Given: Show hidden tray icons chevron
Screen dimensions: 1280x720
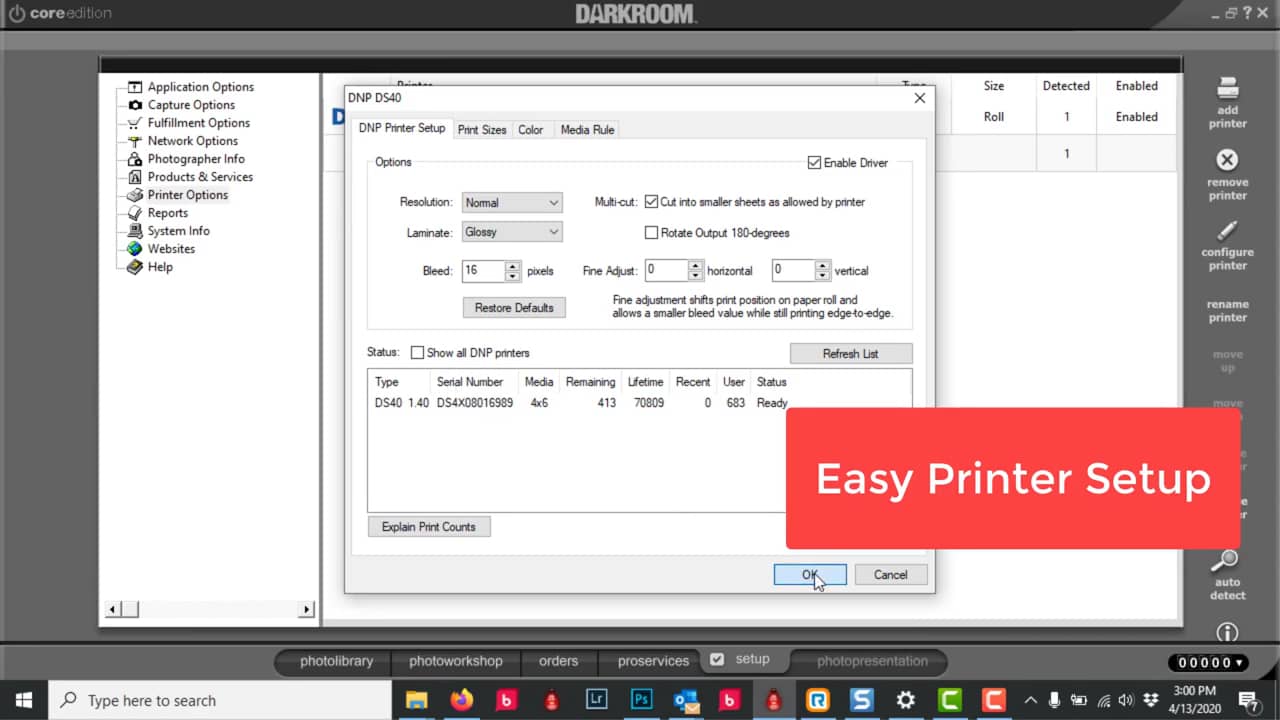Looking at the screenshot, I should pos(1031,700).
